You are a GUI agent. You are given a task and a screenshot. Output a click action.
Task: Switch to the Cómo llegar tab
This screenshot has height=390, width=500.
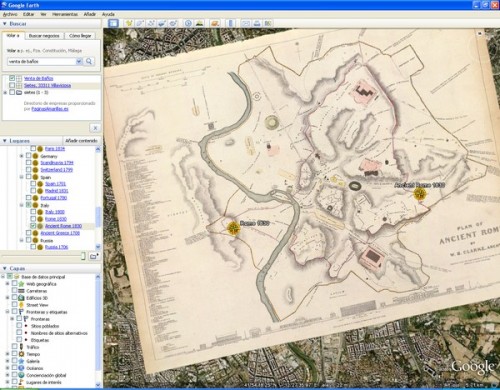80,36
